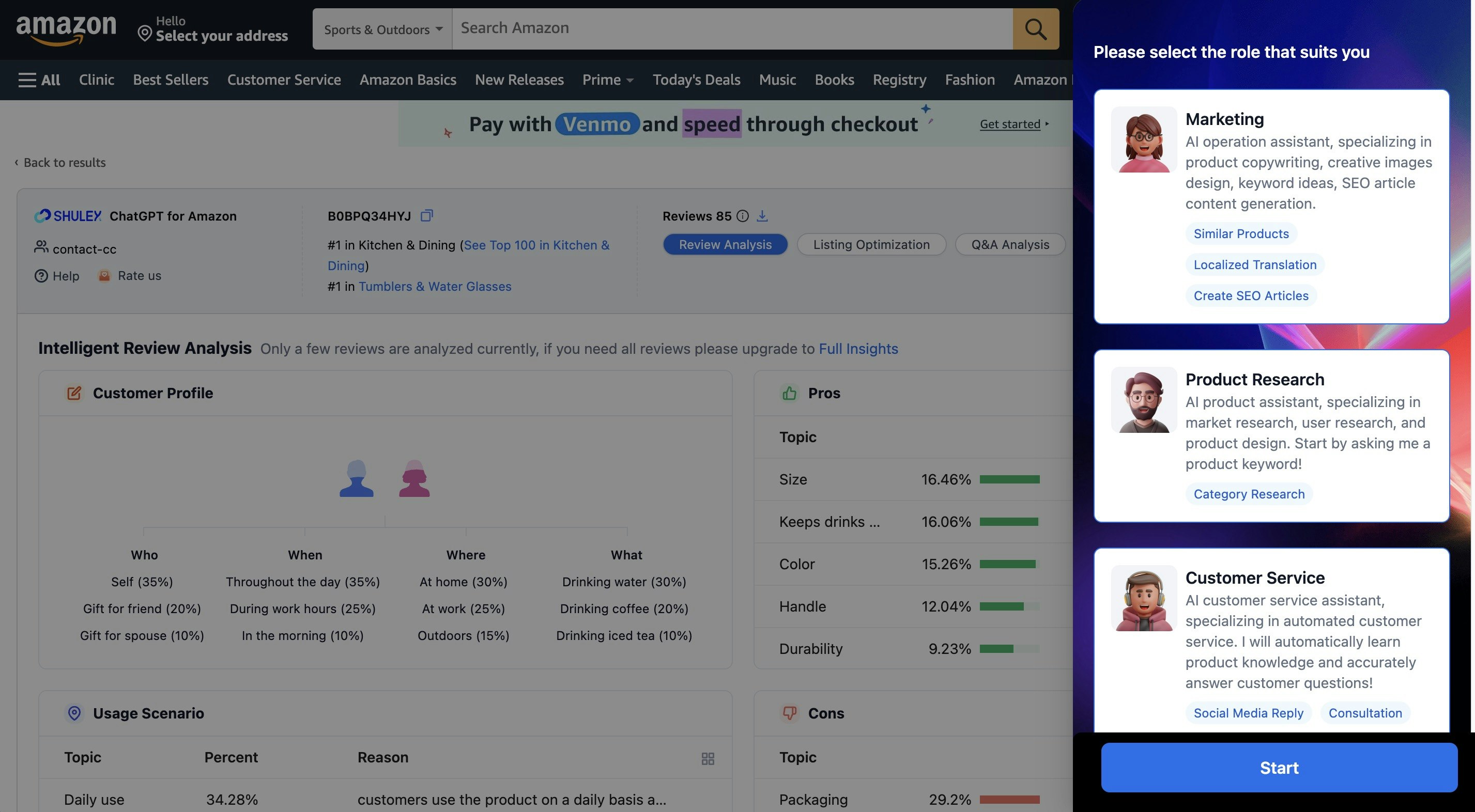Select the Product Research card title
This screenshot has height=812, width=1475.
click(1254, 379)
